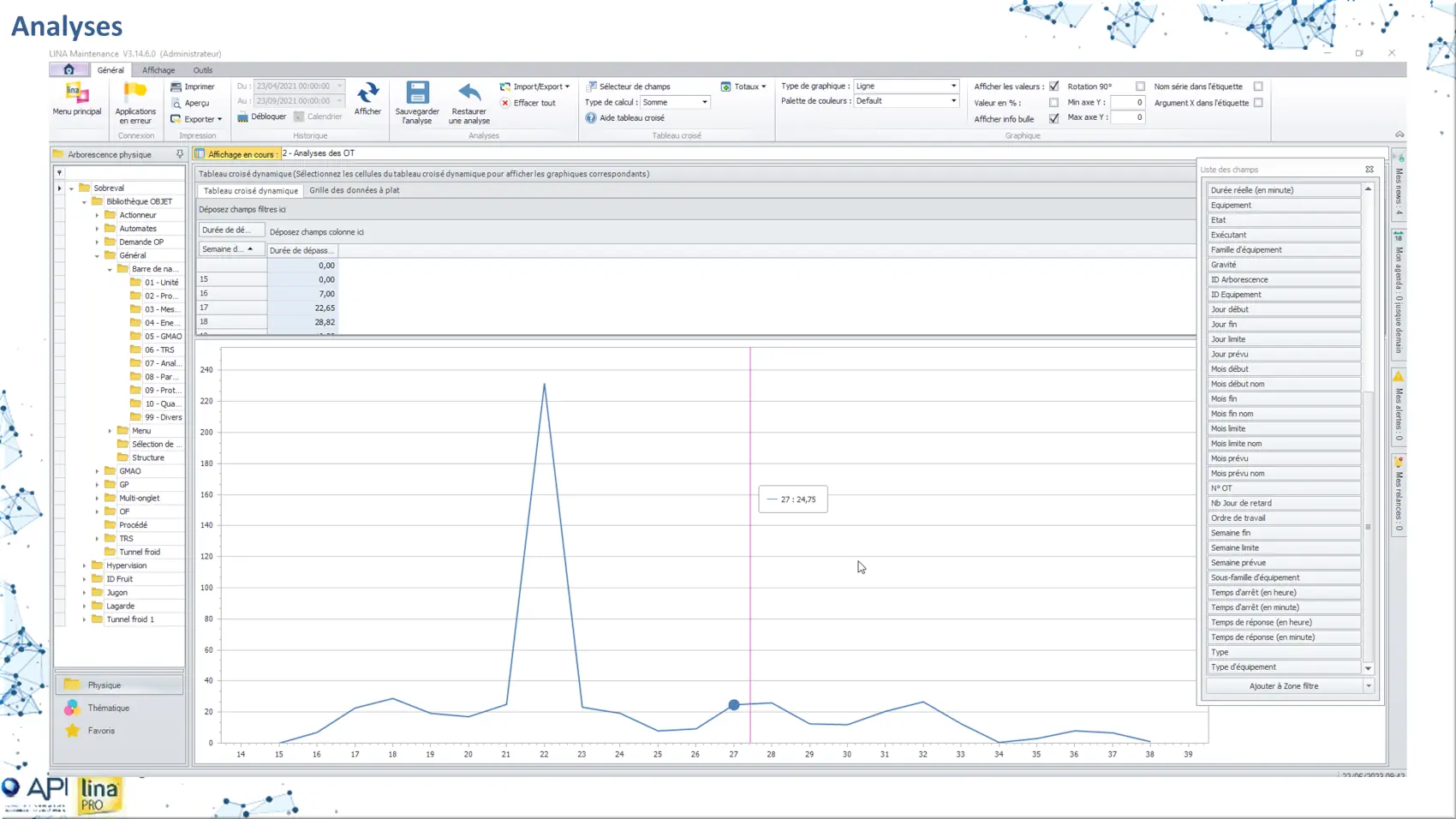Click the week 27 data point

734,705
